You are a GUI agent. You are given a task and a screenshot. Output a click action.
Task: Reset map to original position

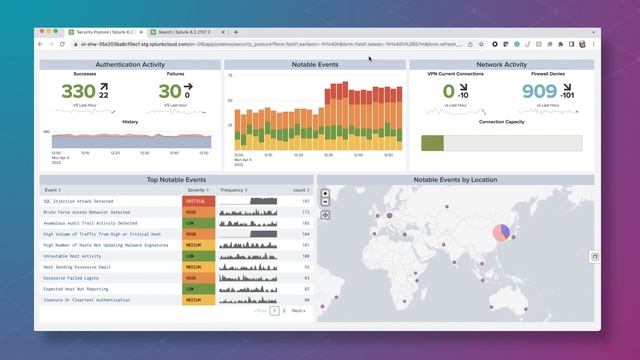[x=325, y=215]
